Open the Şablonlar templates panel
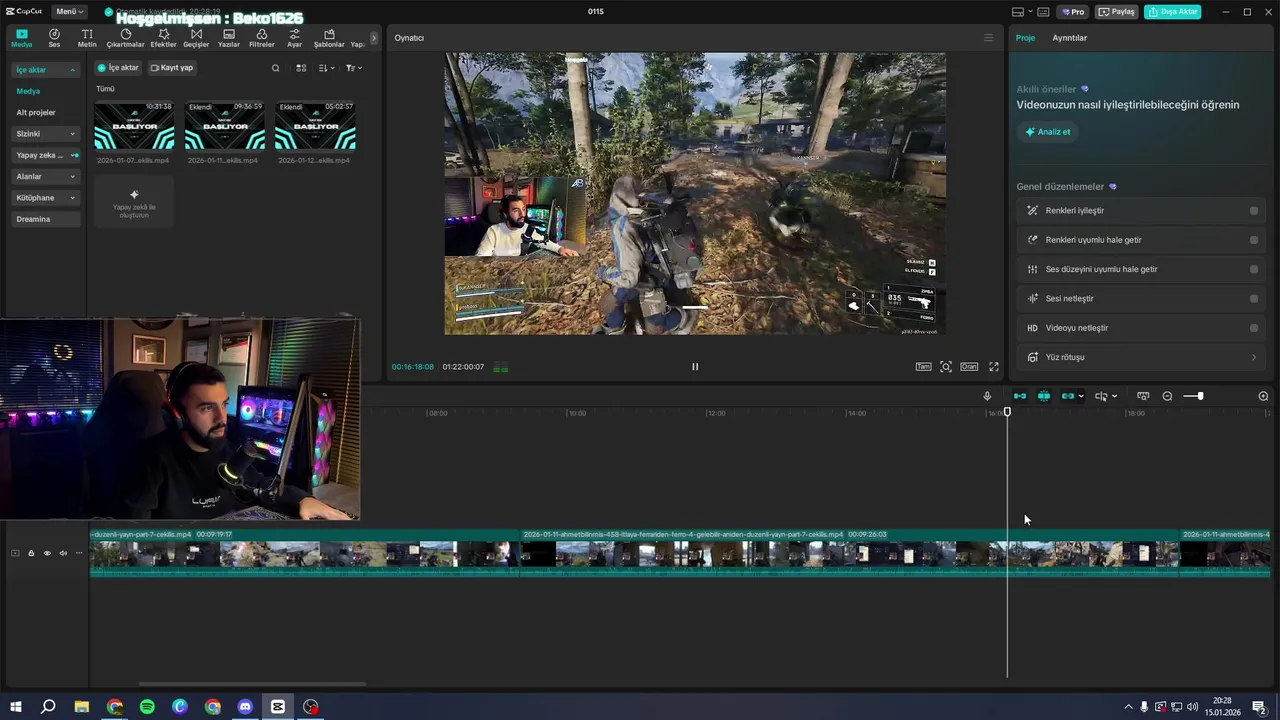This screenshot has width=1280, height=720. click(329, 38)
